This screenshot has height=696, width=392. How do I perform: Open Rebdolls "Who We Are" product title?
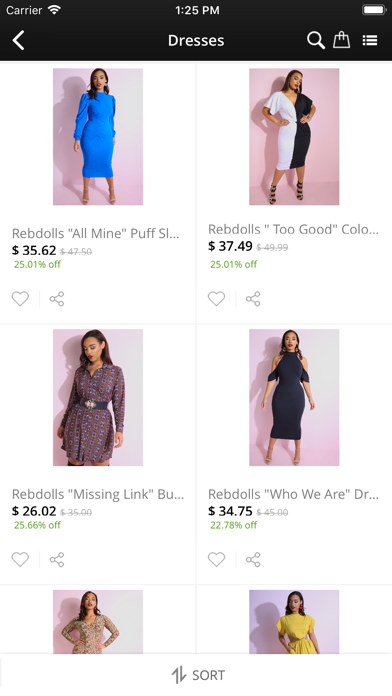click(293, 494)
